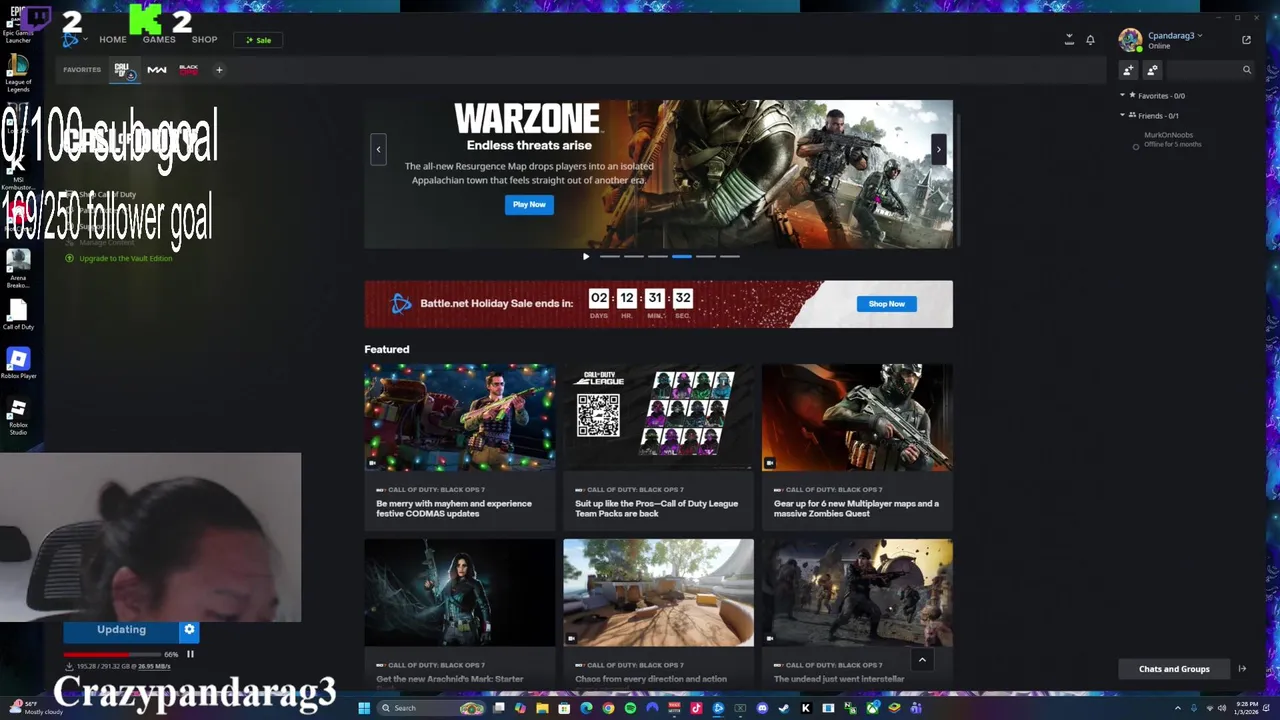Go to the GAMES tab

coord(159,40)
